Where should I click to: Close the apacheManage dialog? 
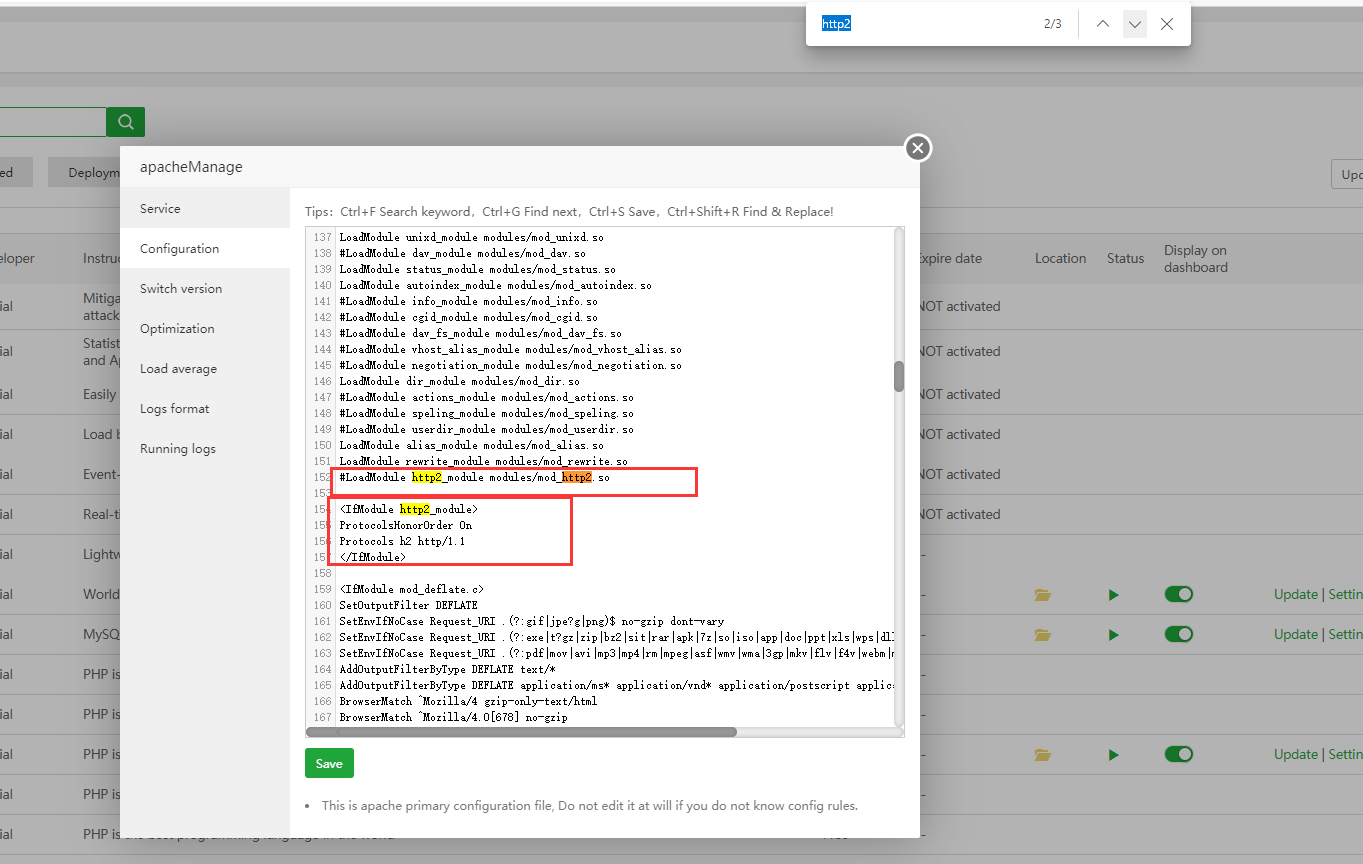[918, 148]
